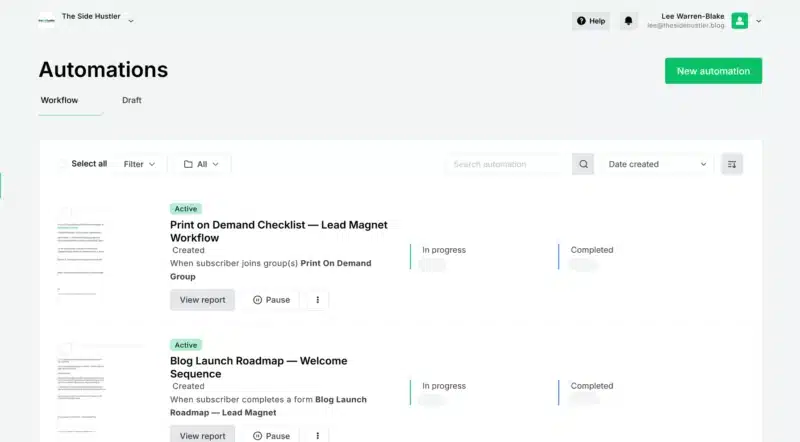Open more options for Print on Demand Checklist

click(317, 300)
